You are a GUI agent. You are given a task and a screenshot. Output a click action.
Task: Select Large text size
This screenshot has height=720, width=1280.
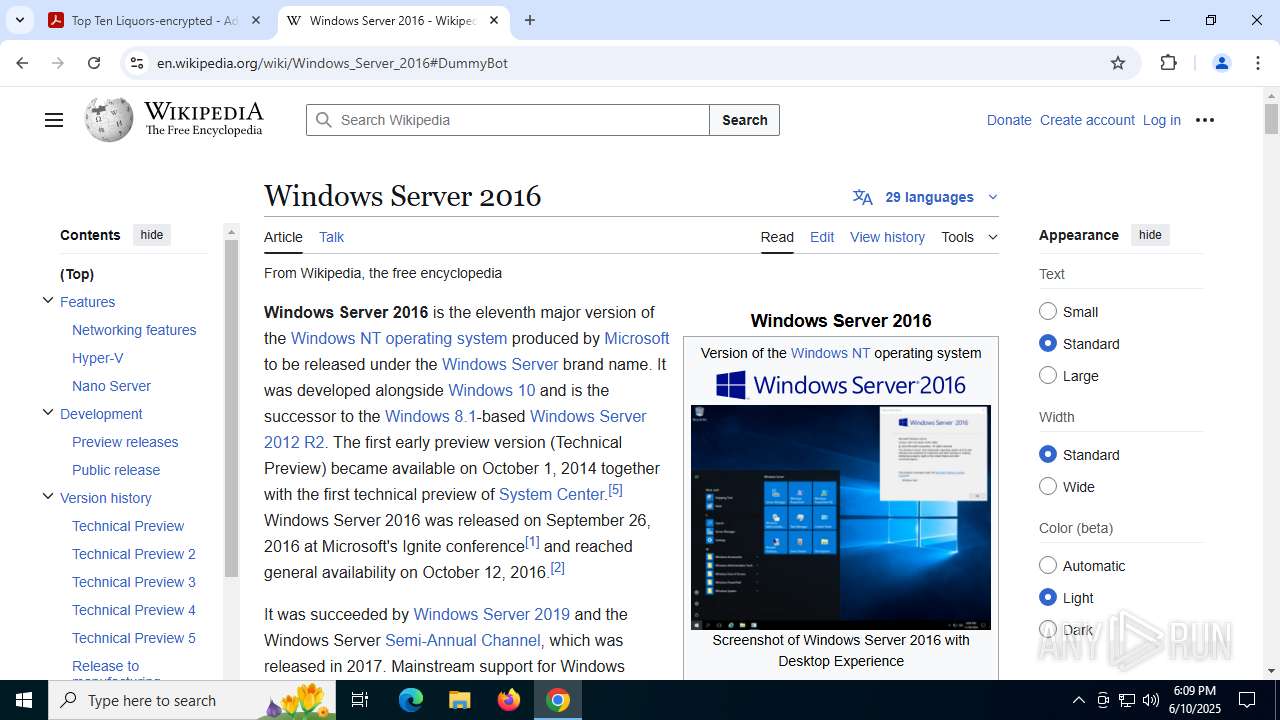tap(1048, 375)
